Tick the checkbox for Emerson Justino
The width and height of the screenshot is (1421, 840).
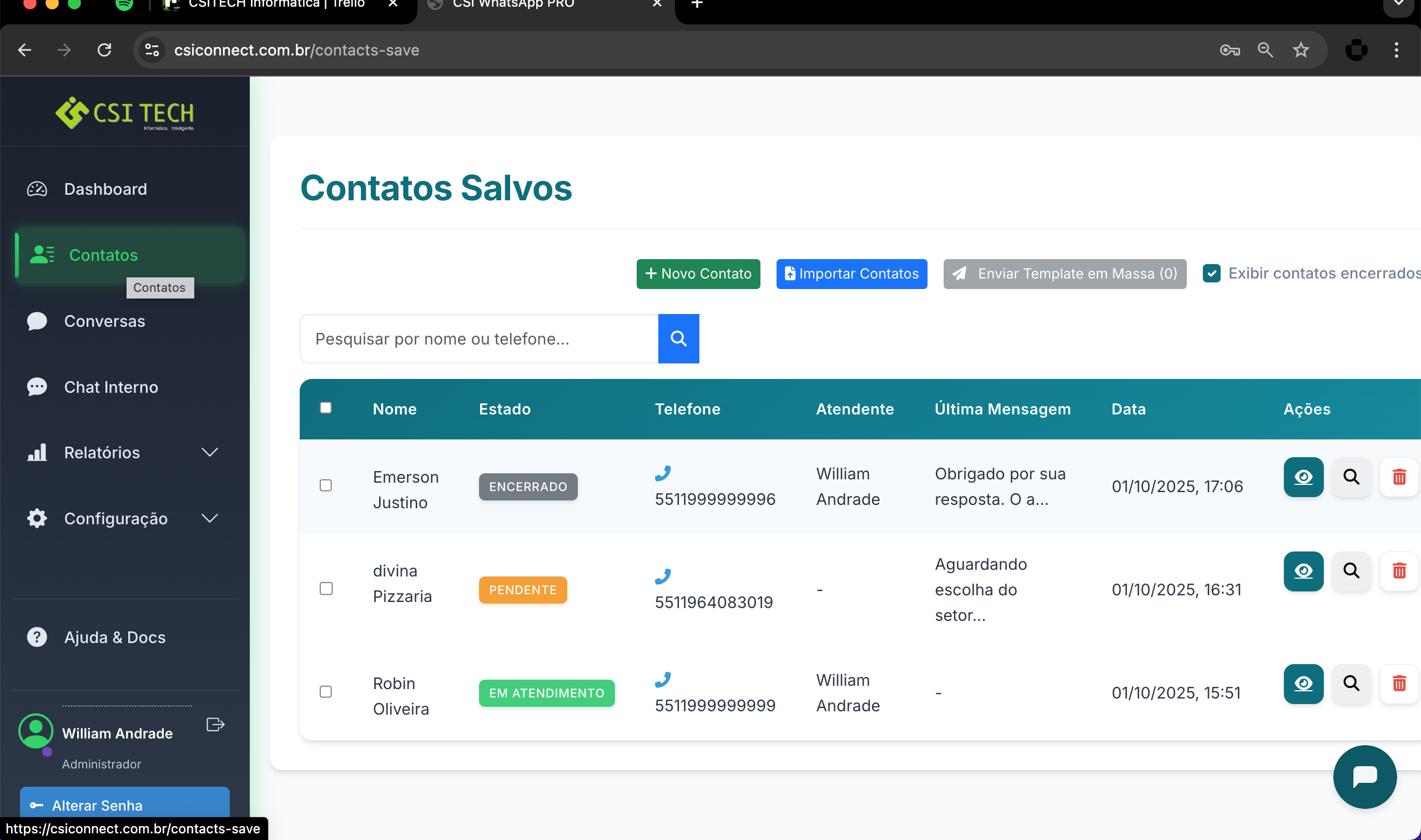coord(326,485)
